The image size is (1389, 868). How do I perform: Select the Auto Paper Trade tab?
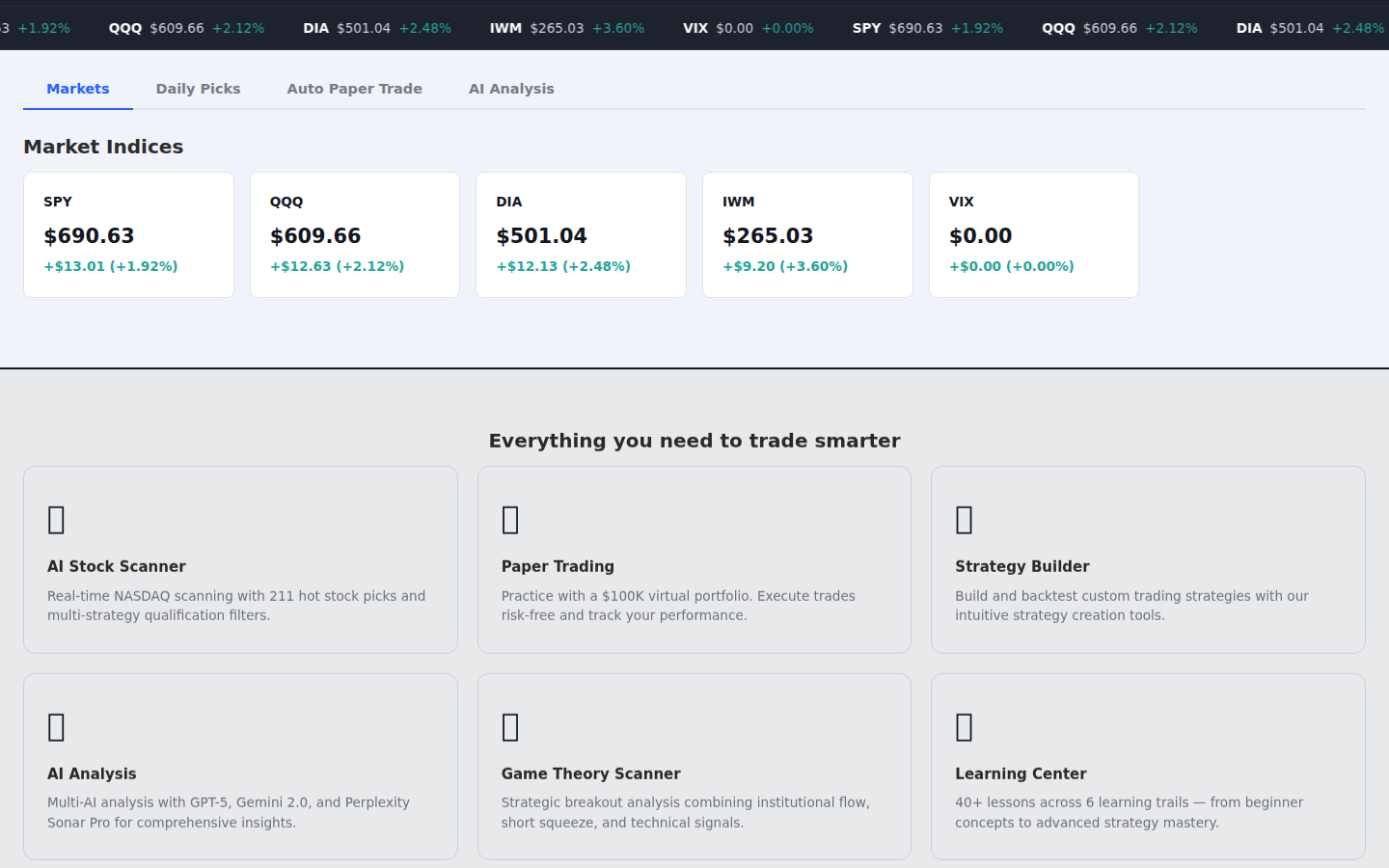pos(354,89)
